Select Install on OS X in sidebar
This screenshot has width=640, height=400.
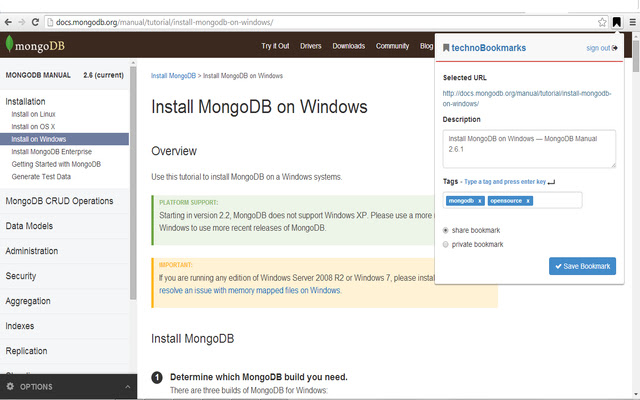tap(33, 127)
